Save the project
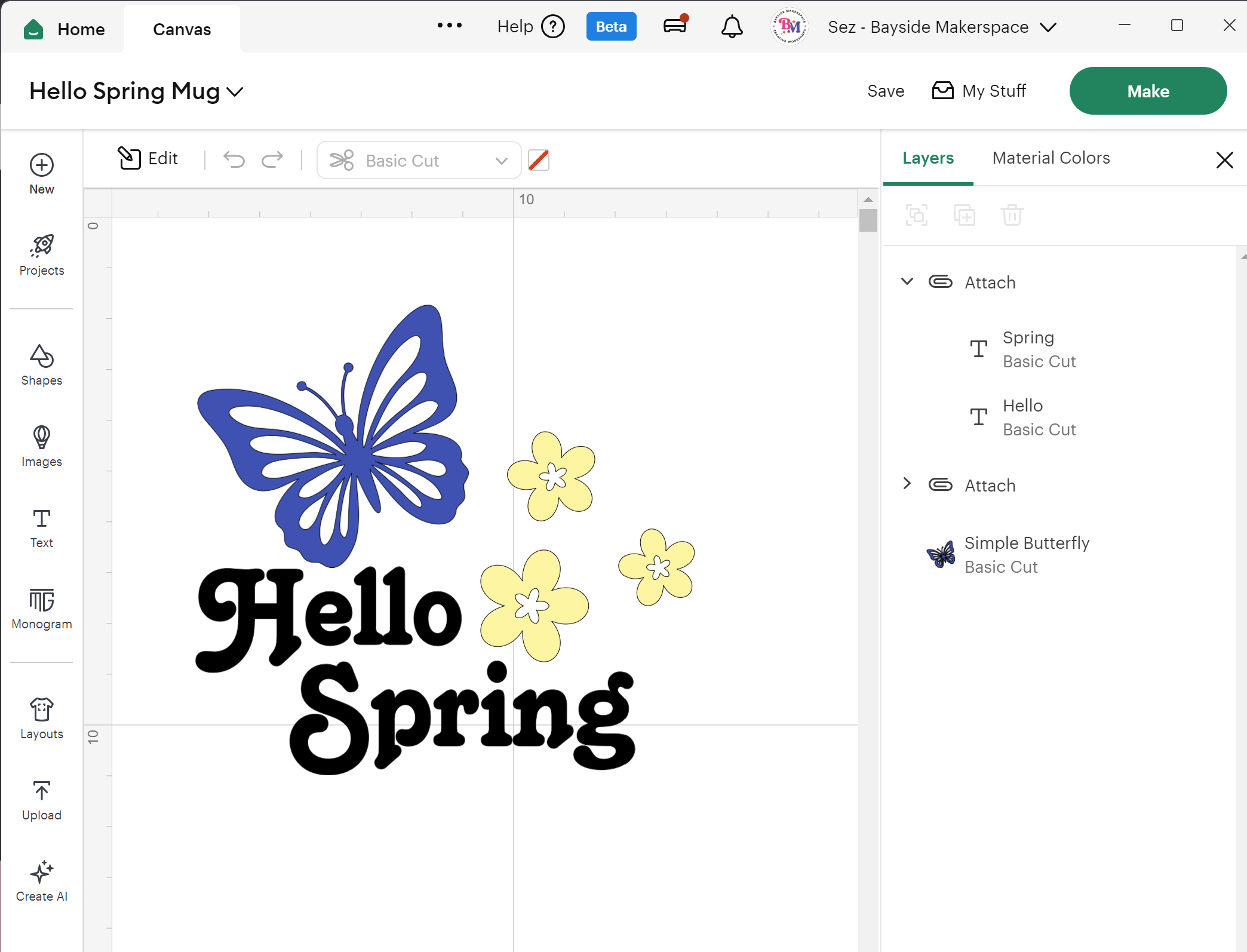Screen dimensions: 1247x952 pyautogui.click(x=885, y=91)
